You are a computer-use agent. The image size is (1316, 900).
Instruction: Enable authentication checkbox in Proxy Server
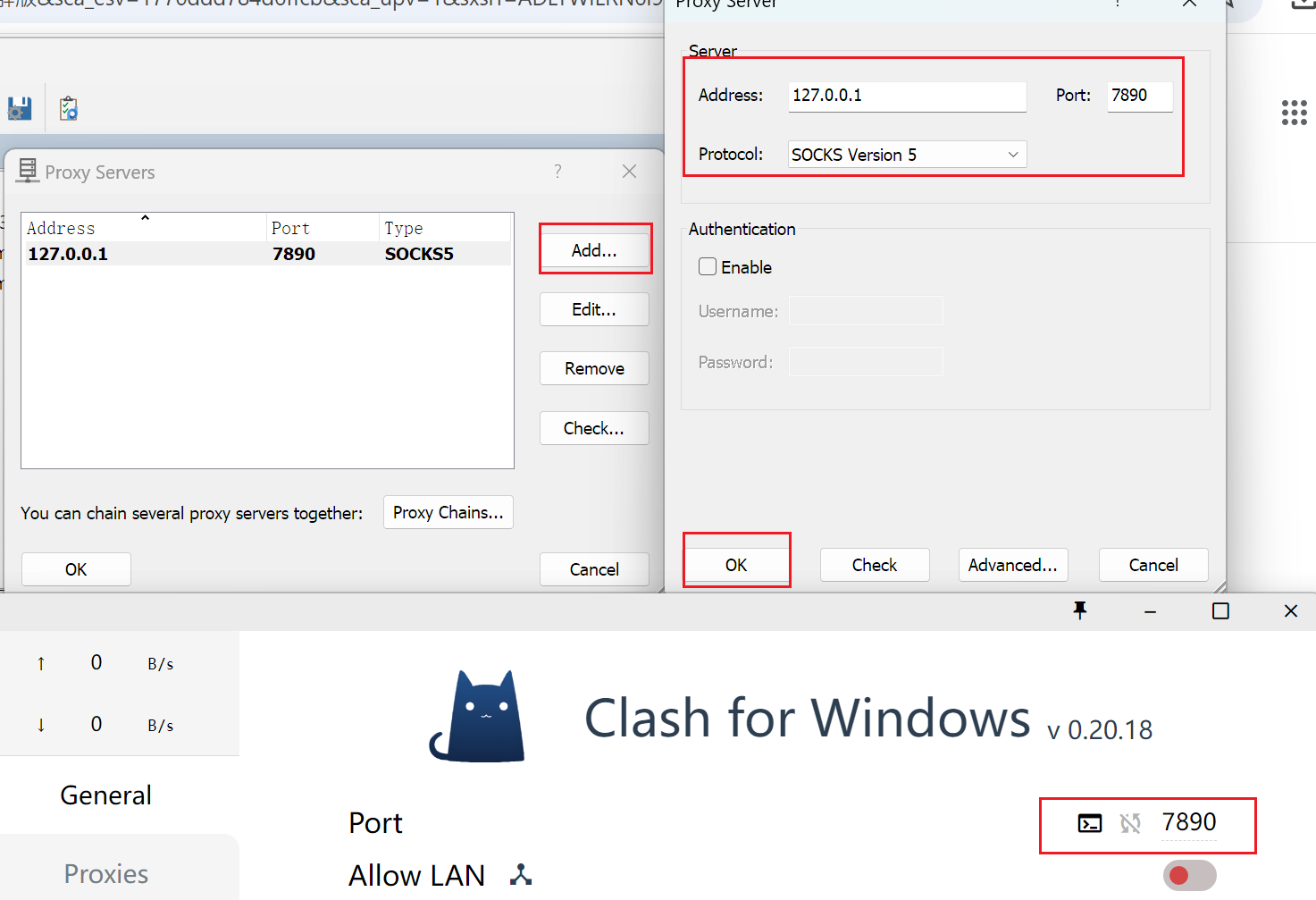pos(708,266)
